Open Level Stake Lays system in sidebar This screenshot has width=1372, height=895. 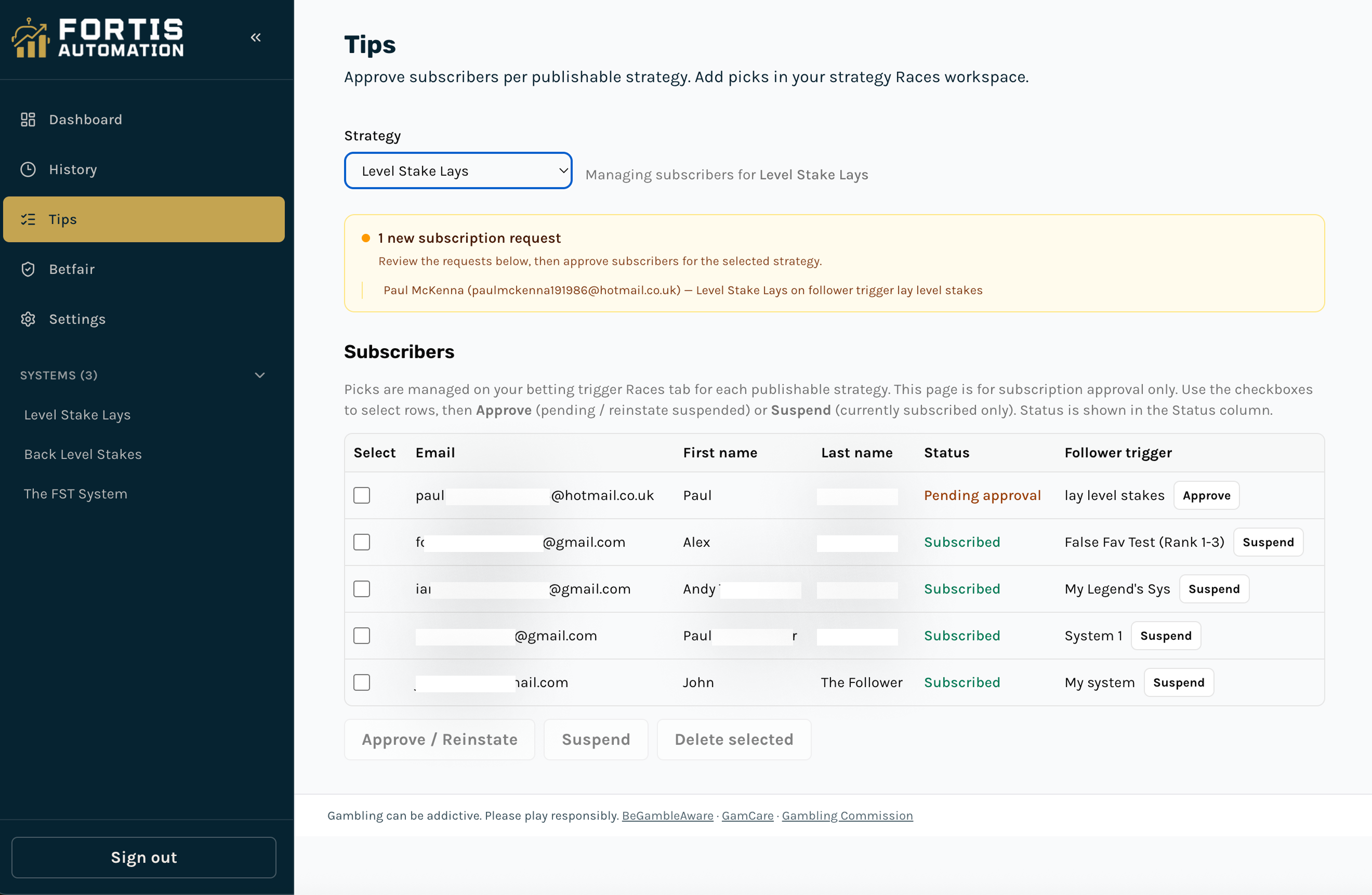[x=77, y=415]
